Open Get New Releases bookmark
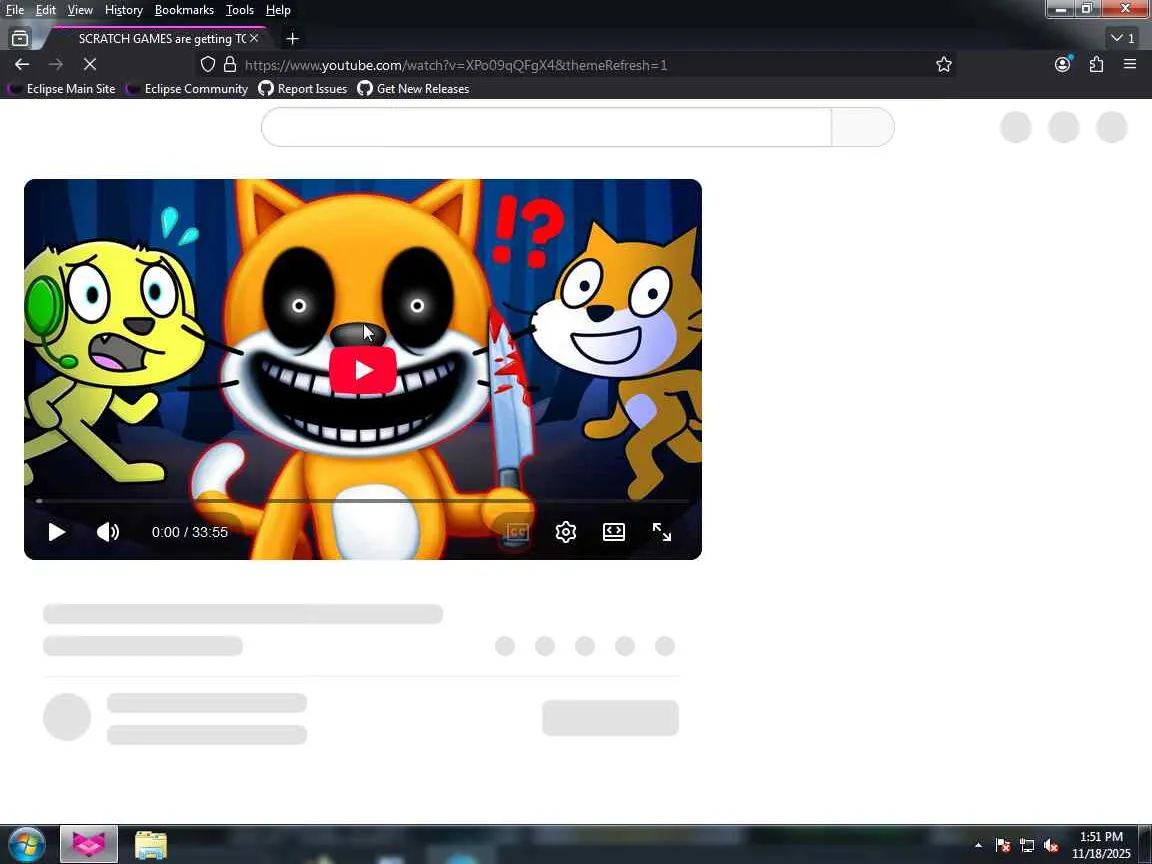 coord(413,89)
